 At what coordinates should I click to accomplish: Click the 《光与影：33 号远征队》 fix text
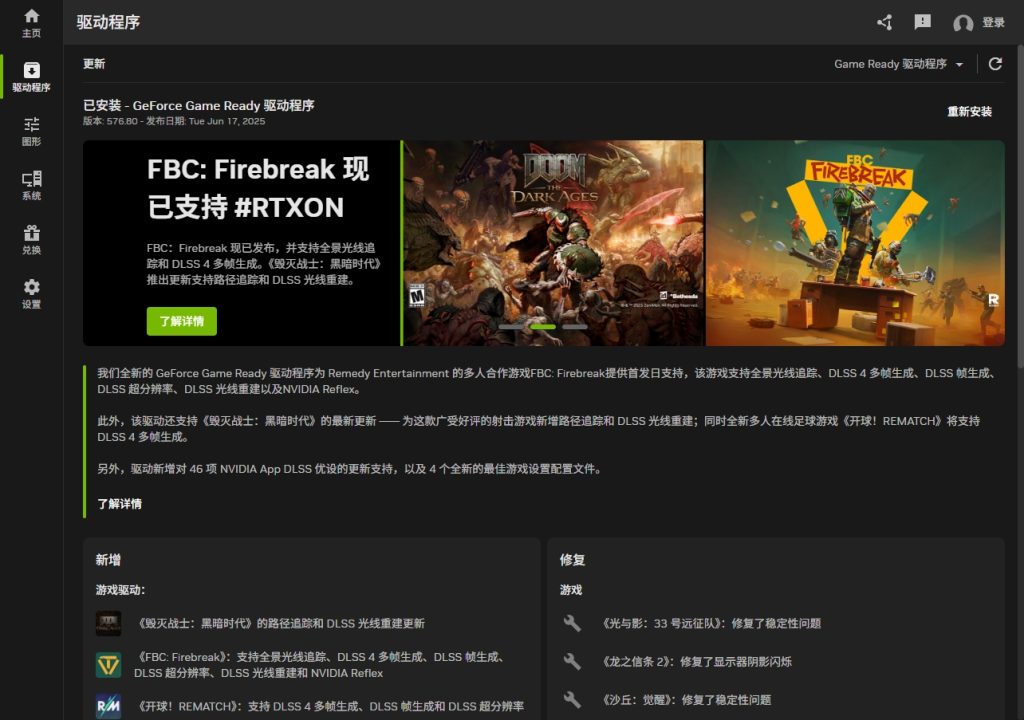click(710, 623)
